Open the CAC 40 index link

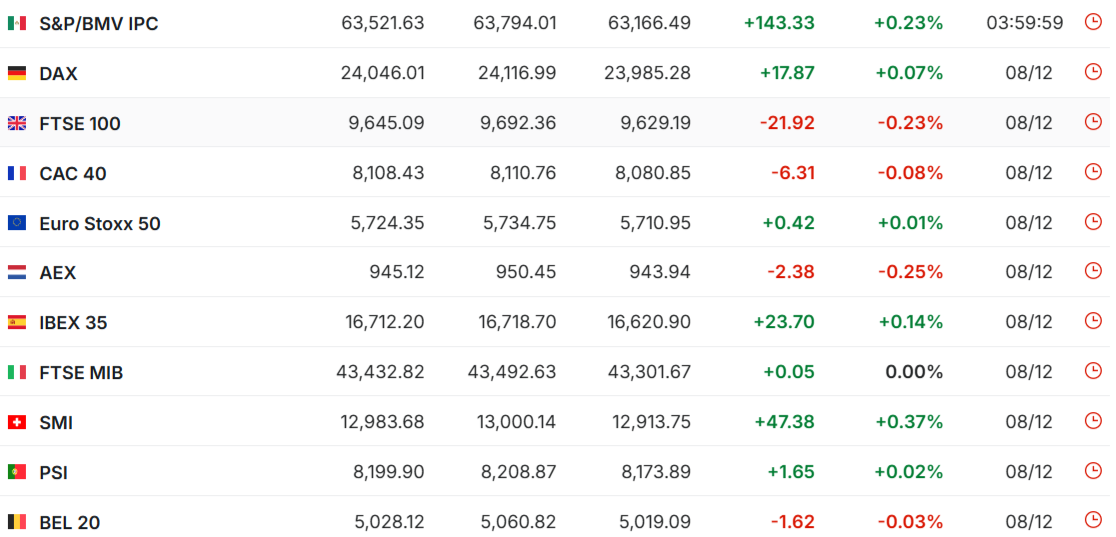click(73, 174)
